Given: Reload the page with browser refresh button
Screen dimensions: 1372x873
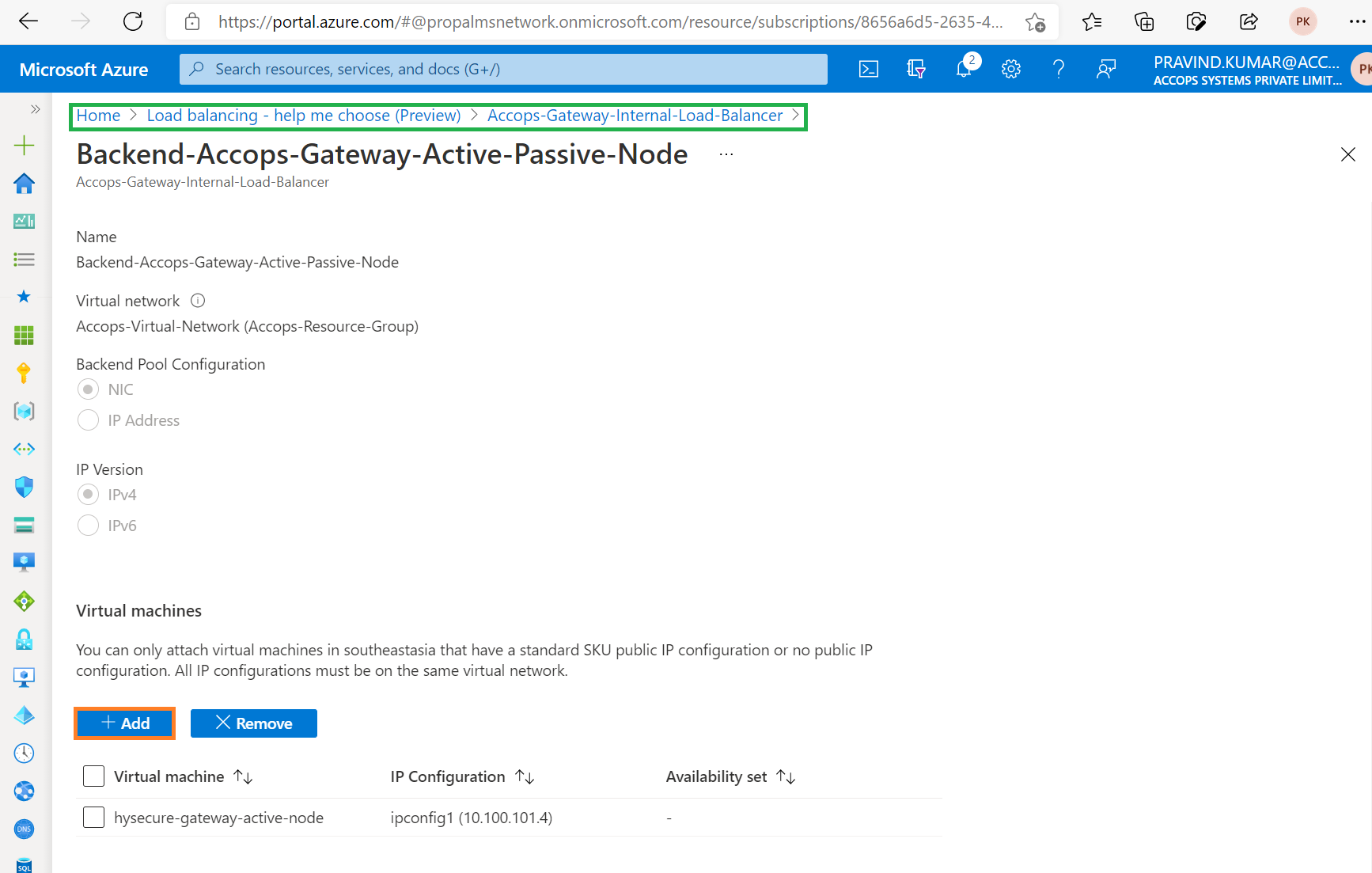Looking at the screenshot, I should 133,21.
